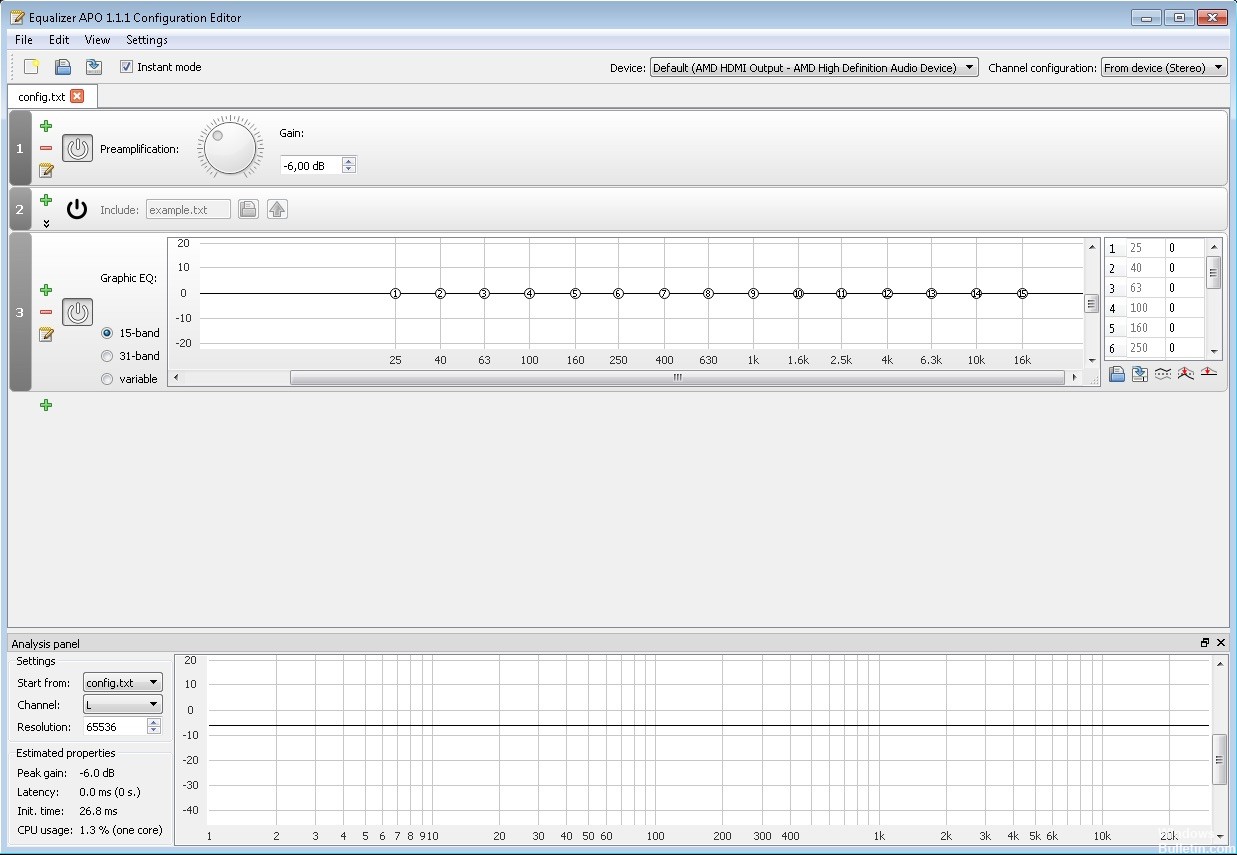Open an existing configuration file
The width and height of the screenshot is (1237, 855).
coord(62,66)
